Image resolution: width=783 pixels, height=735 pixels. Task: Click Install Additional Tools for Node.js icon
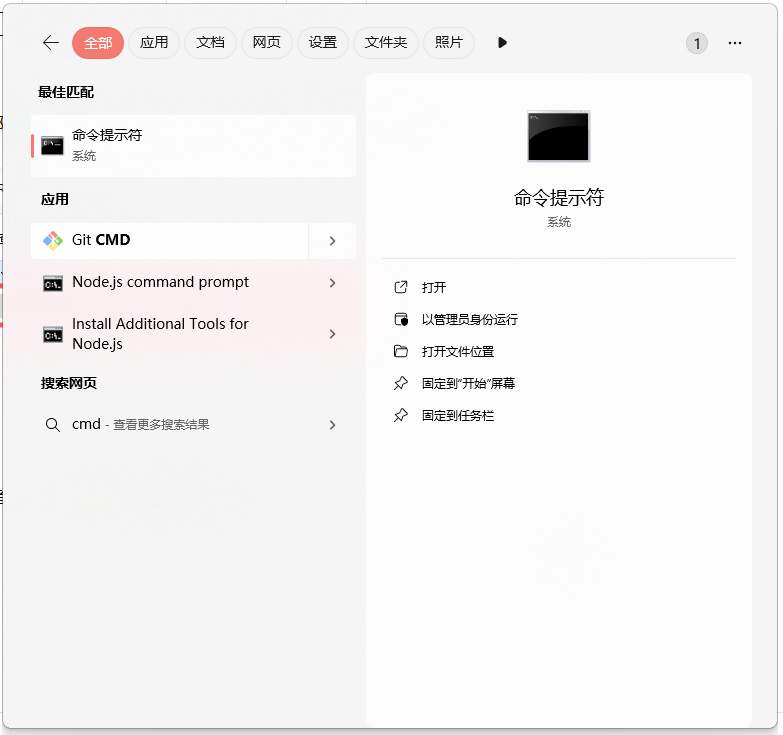point(52,335)
